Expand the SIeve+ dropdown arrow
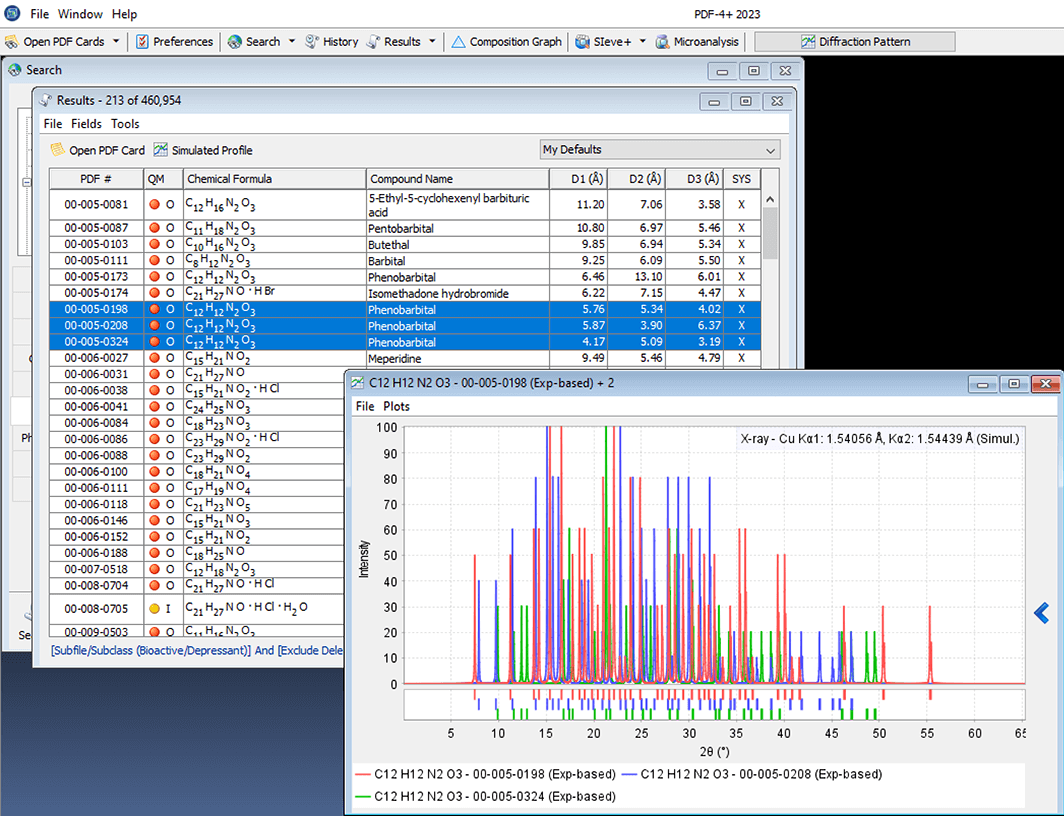 [x=642, y=41]
